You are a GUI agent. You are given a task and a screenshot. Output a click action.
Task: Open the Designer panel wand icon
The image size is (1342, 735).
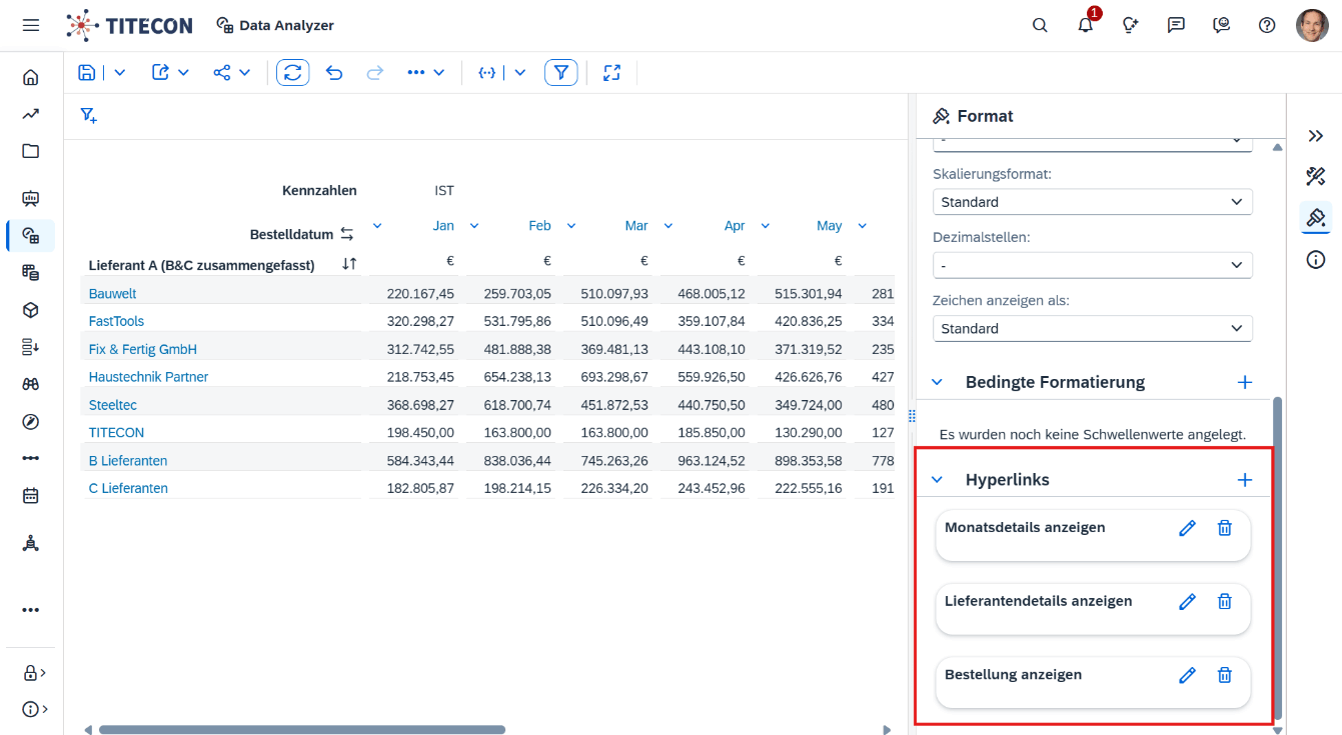click(x=1316, y=177)
